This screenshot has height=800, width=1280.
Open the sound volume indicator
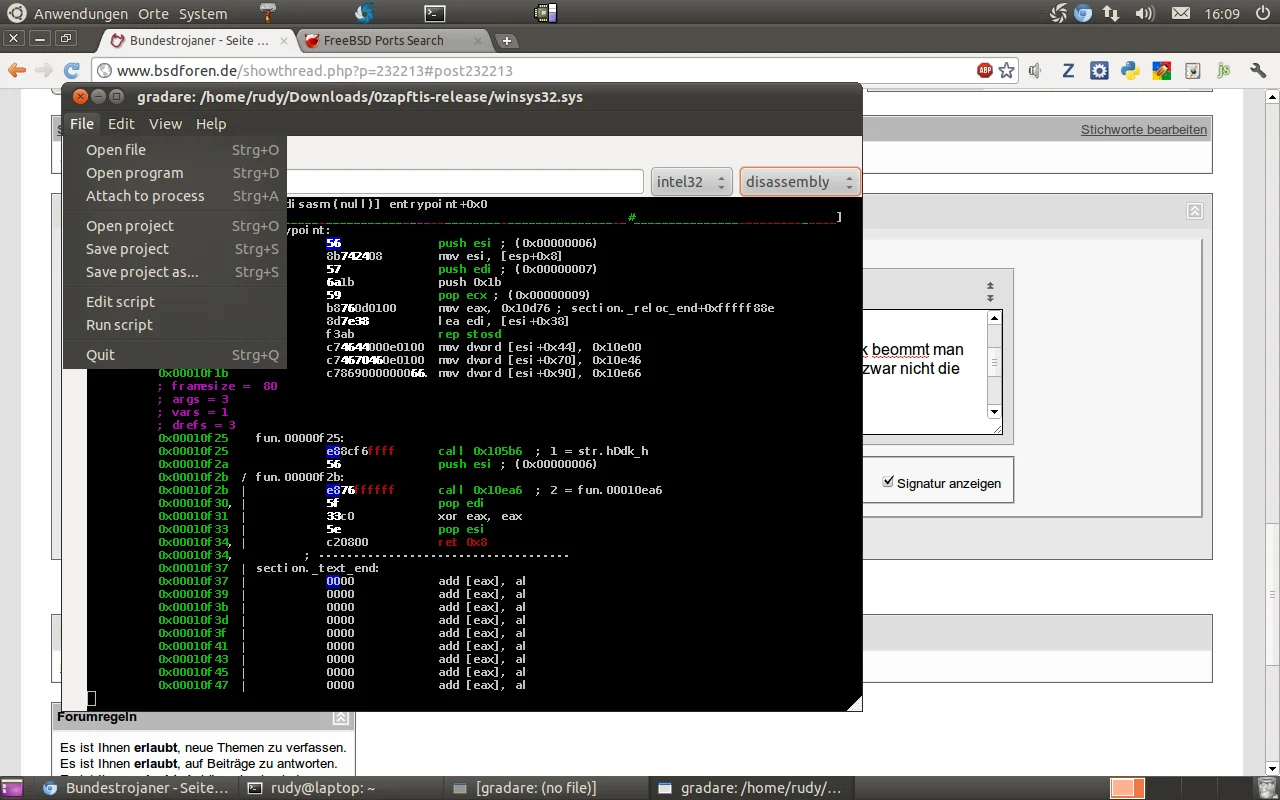click(1145, 13)
